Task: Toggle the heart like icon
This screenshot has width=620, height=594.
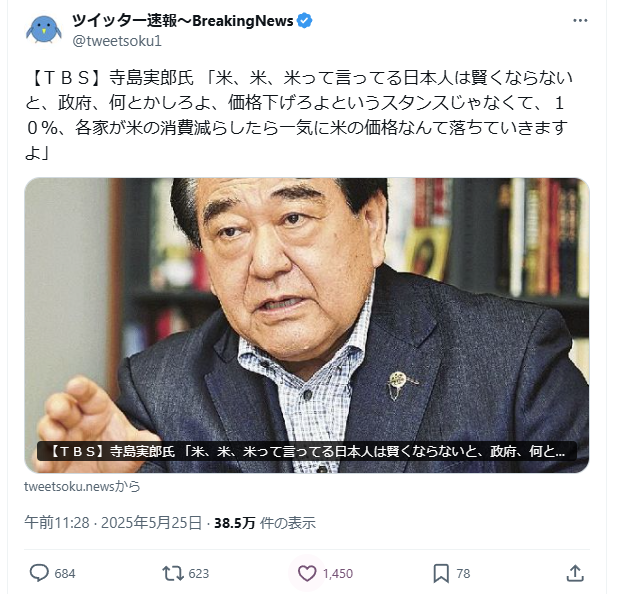Action: pos(307,573)
